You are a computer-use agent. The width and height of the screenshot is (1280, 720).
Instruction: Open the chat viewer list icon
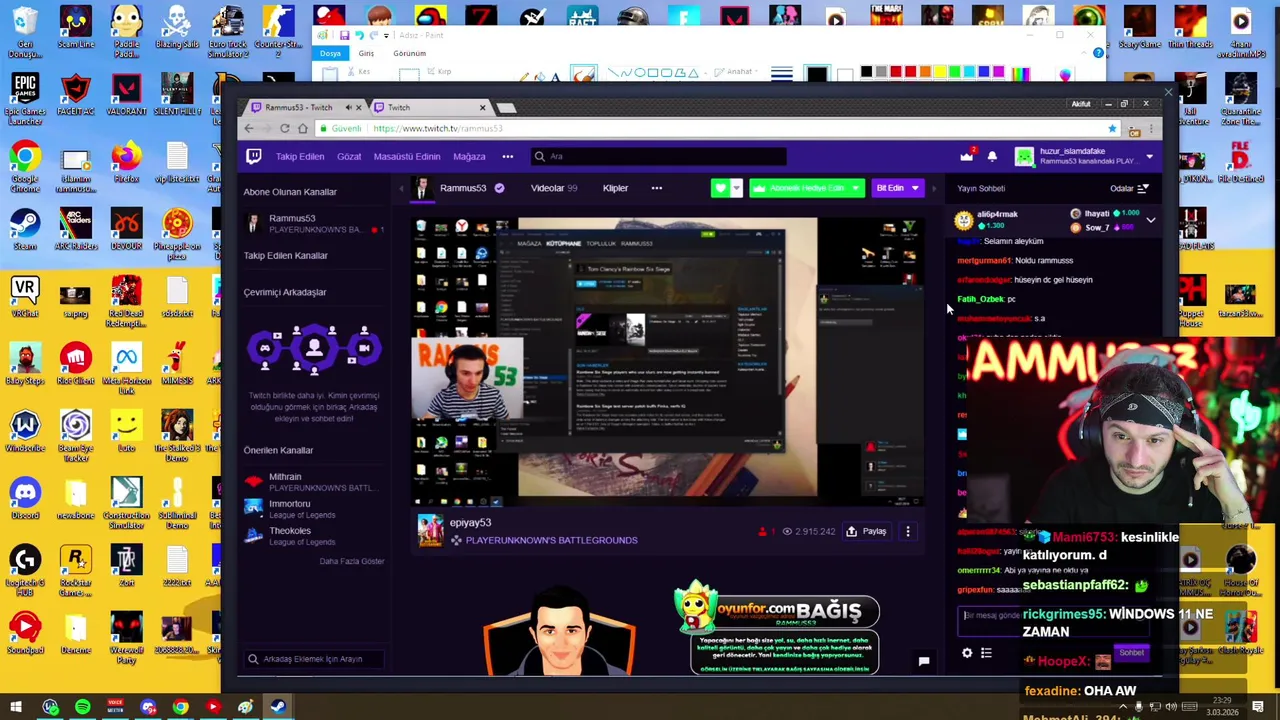[986, 653]
